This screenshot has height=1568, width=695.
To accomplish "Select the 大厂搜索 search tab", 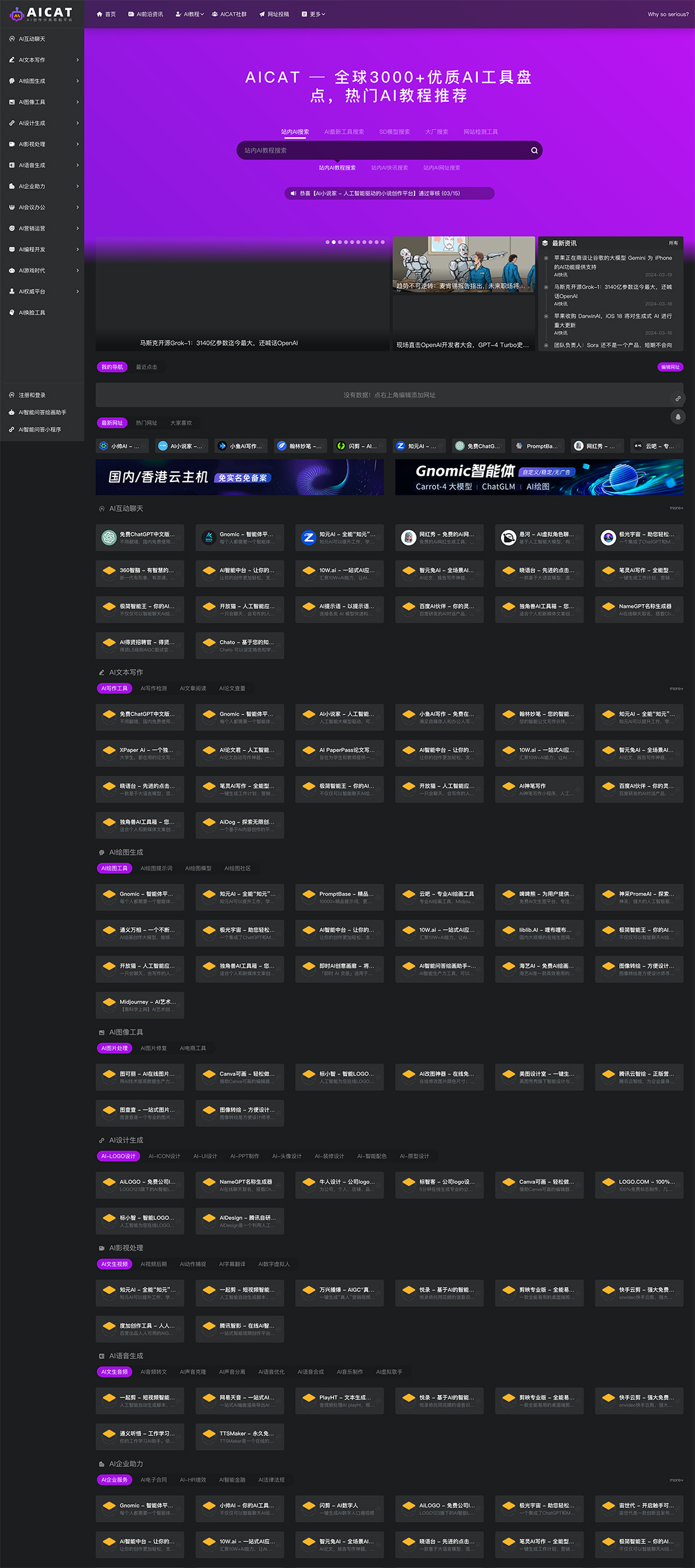I will (x=437, y=132).
